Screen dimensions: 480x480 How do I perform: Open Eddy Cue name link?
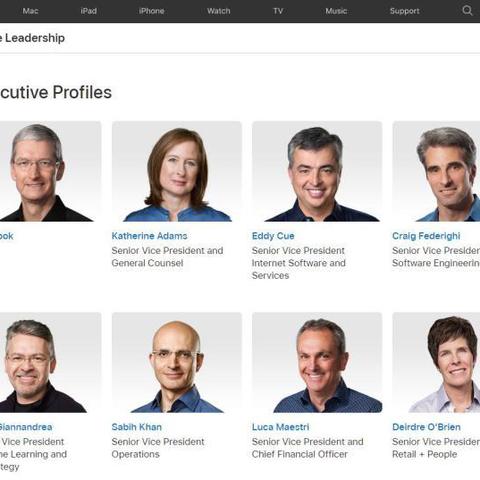tap(273, 236)
